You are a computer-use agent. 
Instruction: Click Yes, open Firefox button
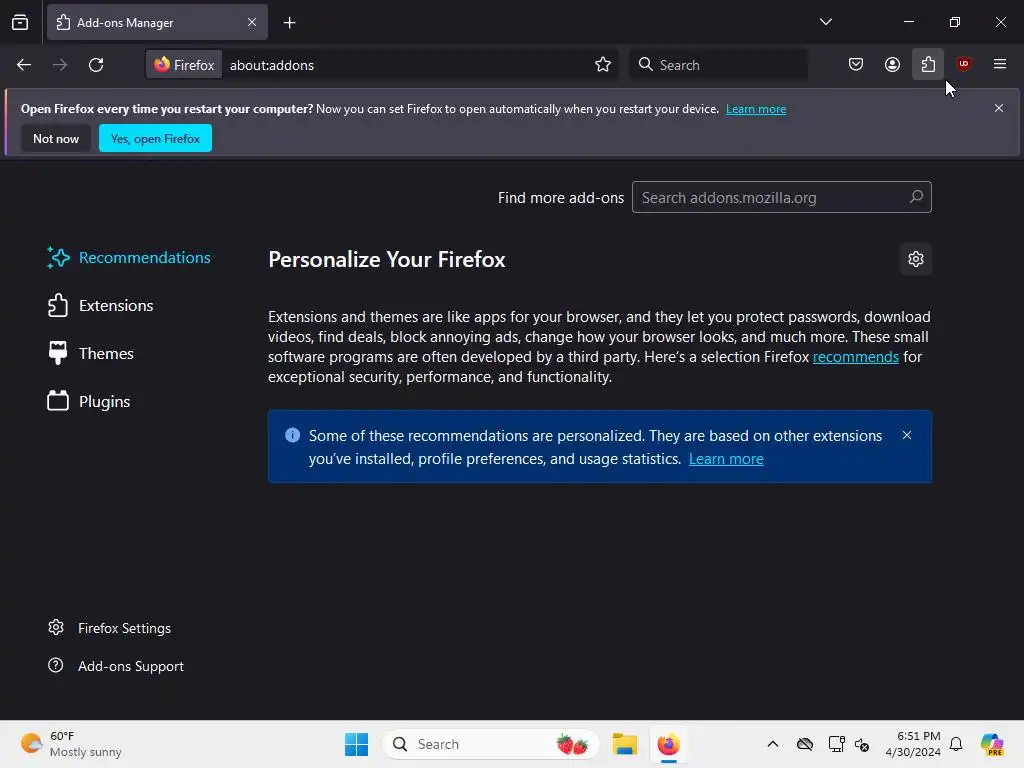(x=155, y=138)
